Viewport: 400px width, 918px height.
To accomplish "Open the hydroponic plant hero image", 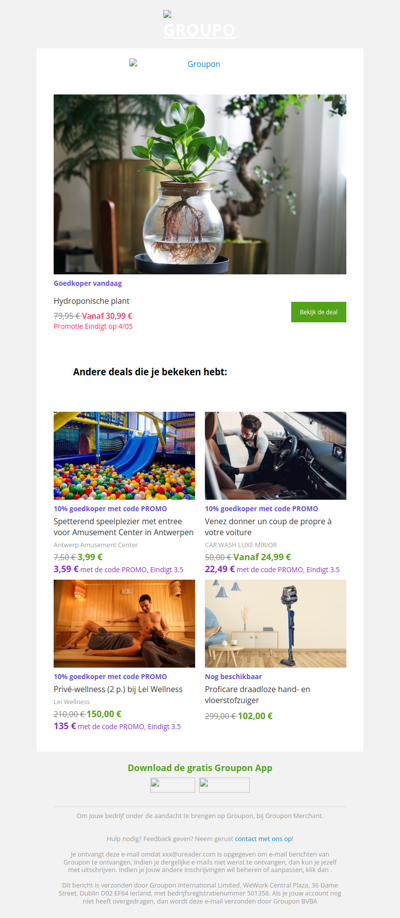I will coord(200,184).
